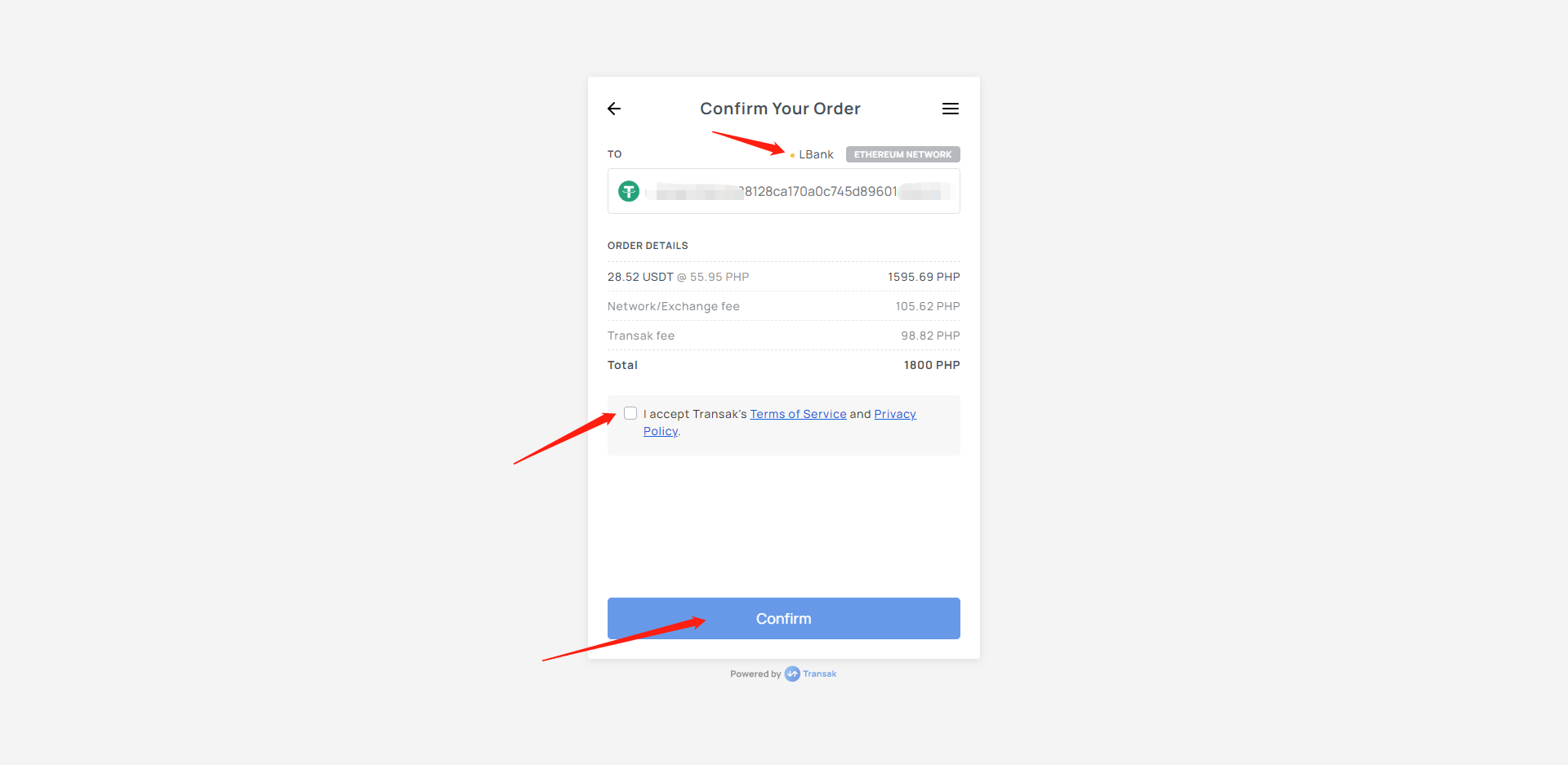1568x765 pixels.
Task: Accept Transak's terms checkbox
Action: [630, 413]
